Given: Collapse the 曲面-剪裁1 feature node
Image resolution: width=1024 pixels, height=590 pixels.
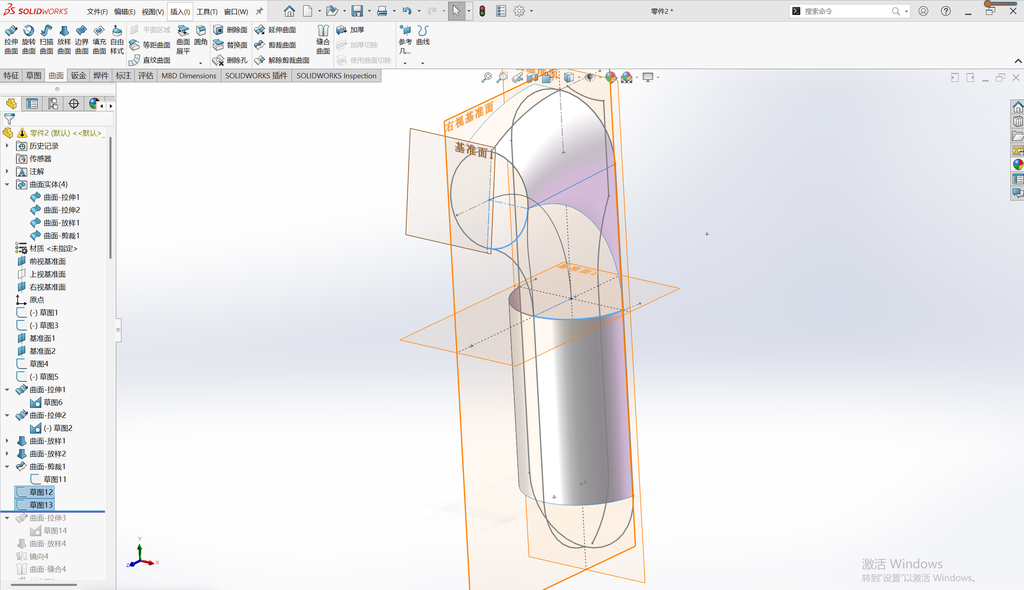Looking at the screenshot, I should coord(7,467).
